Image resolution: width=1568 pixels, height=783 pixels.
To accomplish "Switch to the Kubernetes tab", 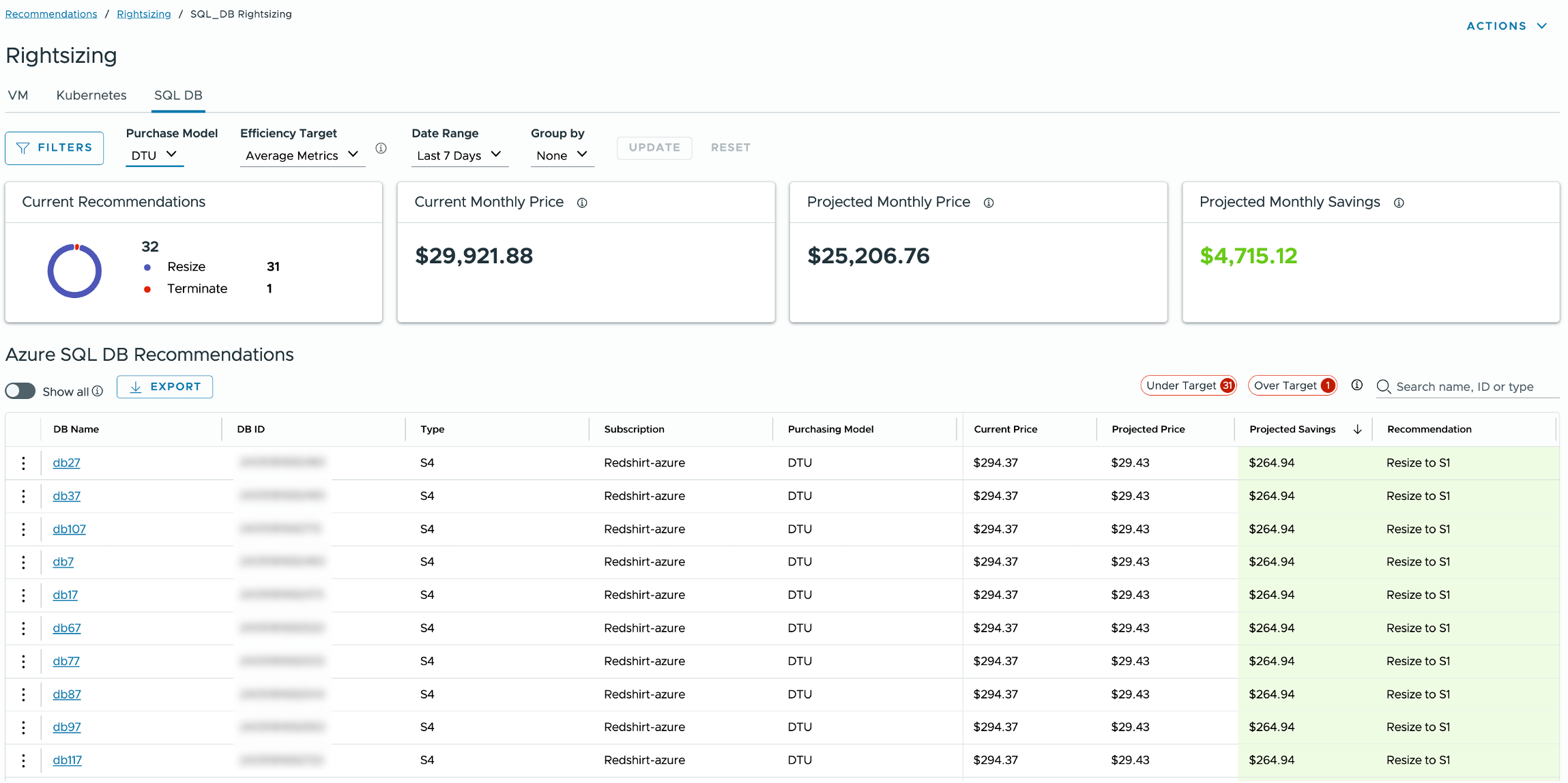I will tap(91, 95).
